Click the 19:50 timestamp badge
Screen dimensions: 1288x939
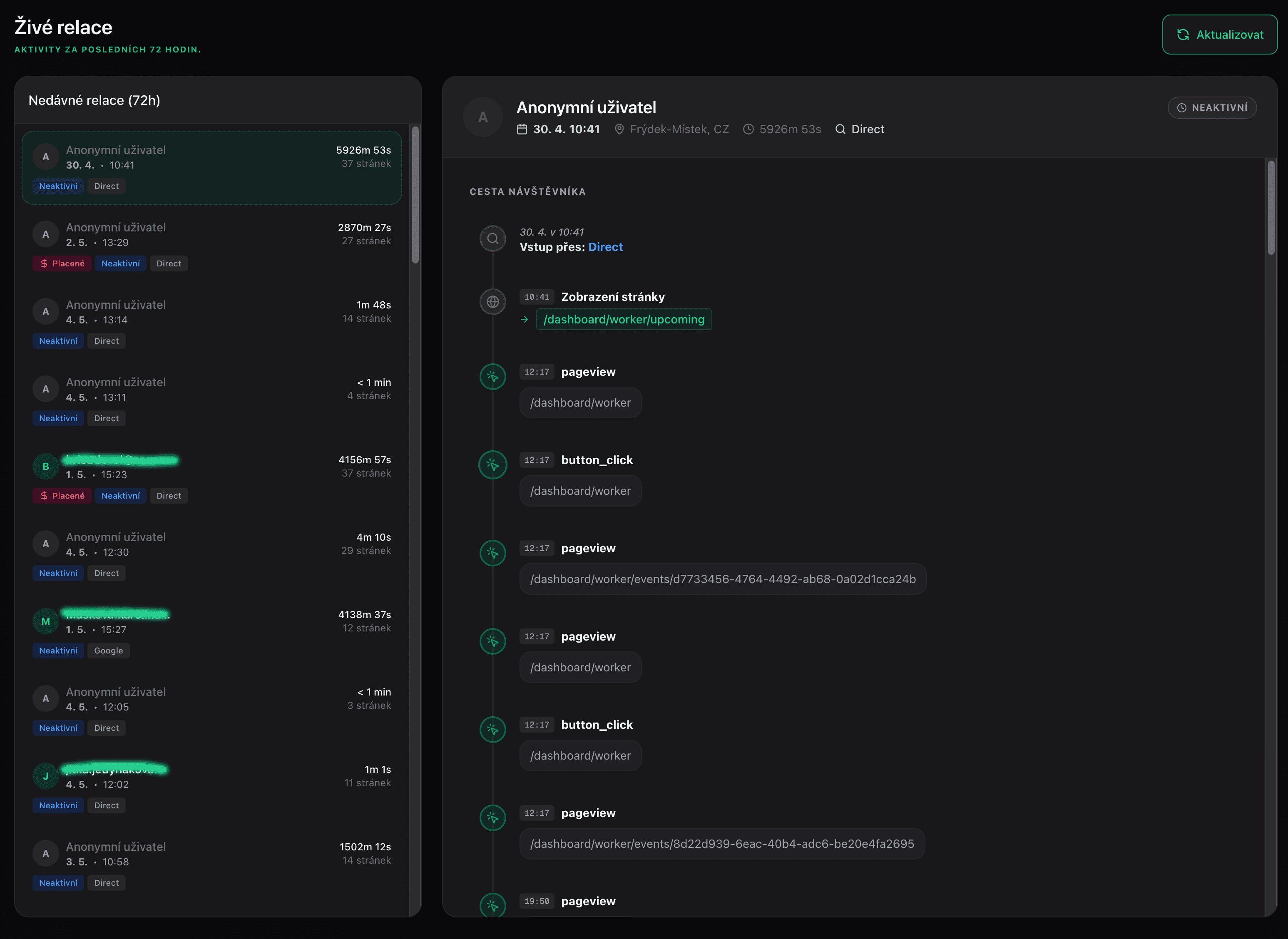537,901
